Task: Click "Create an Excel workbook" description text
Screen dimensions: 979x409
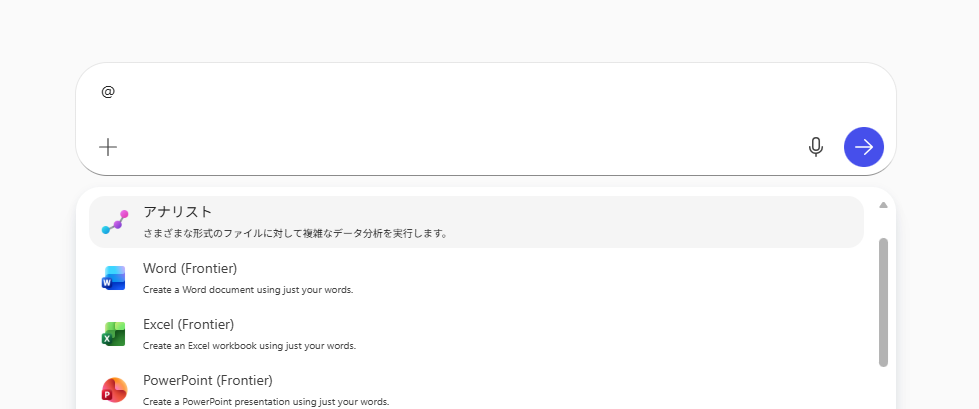Action: (249, 346)
